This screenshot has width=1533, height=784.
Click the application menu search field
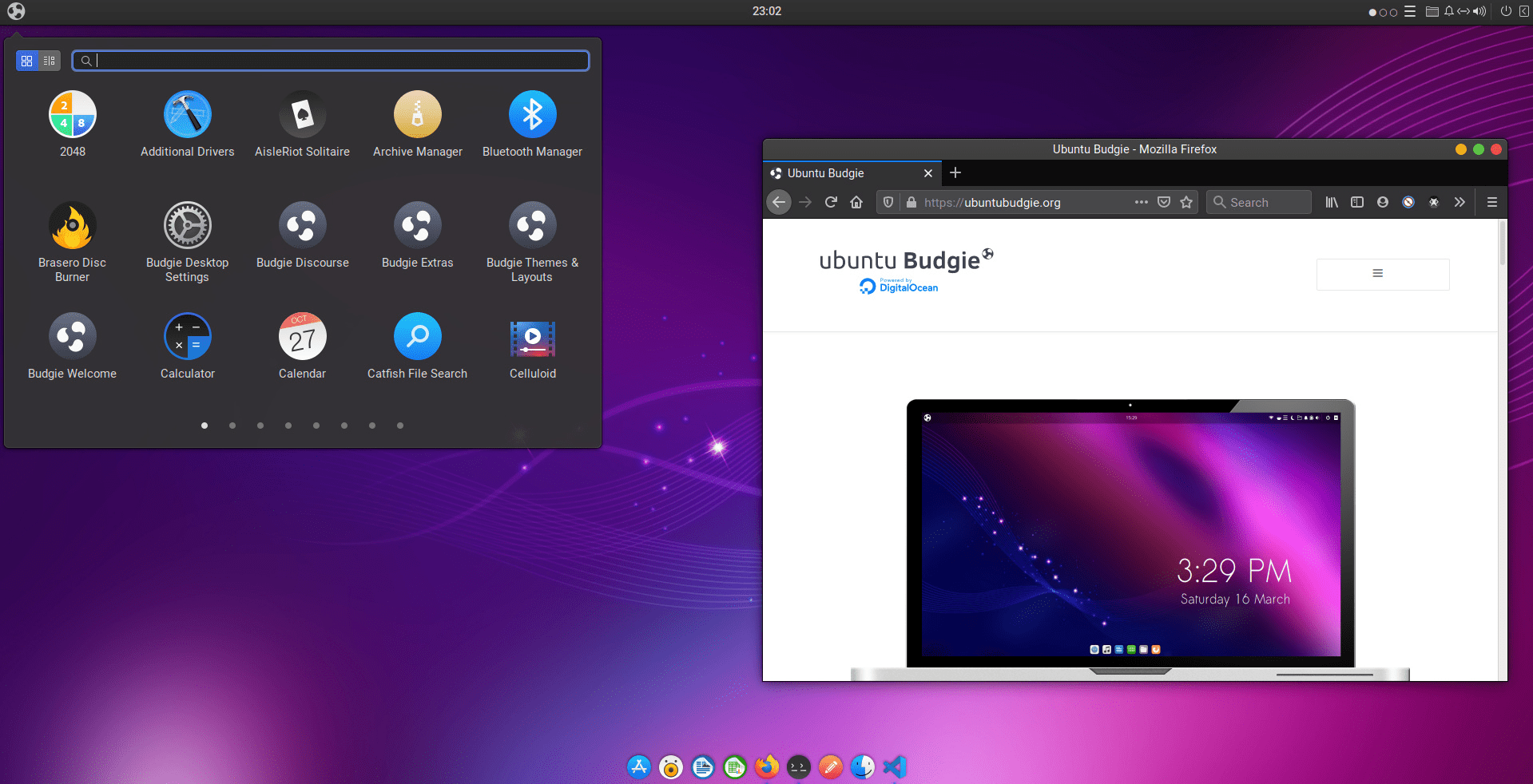click(336, 61)
